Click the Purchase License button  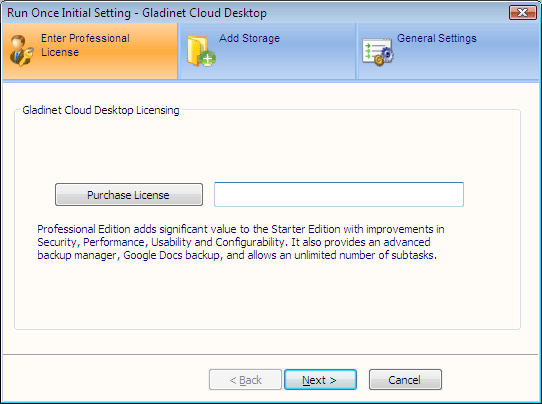coord(129,195)
